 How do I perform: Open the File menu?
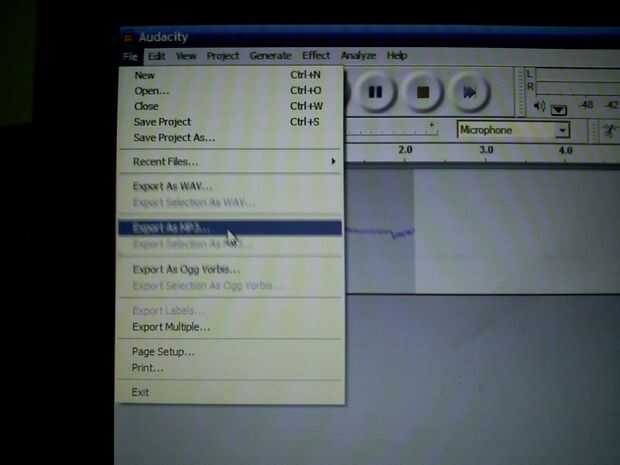point(130,56)
